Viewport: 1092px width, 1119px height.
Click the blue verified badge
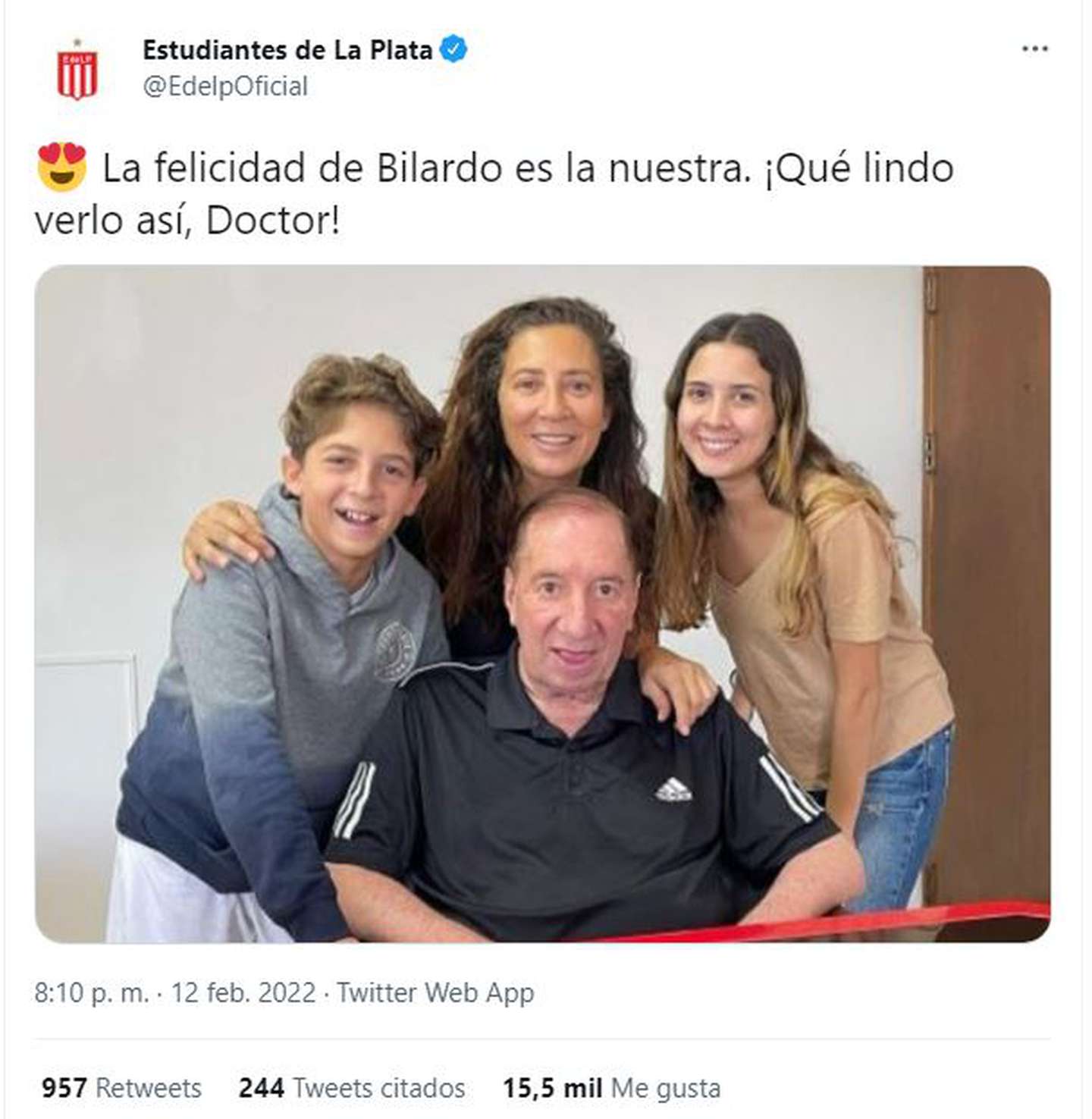(x=454, y=50)
